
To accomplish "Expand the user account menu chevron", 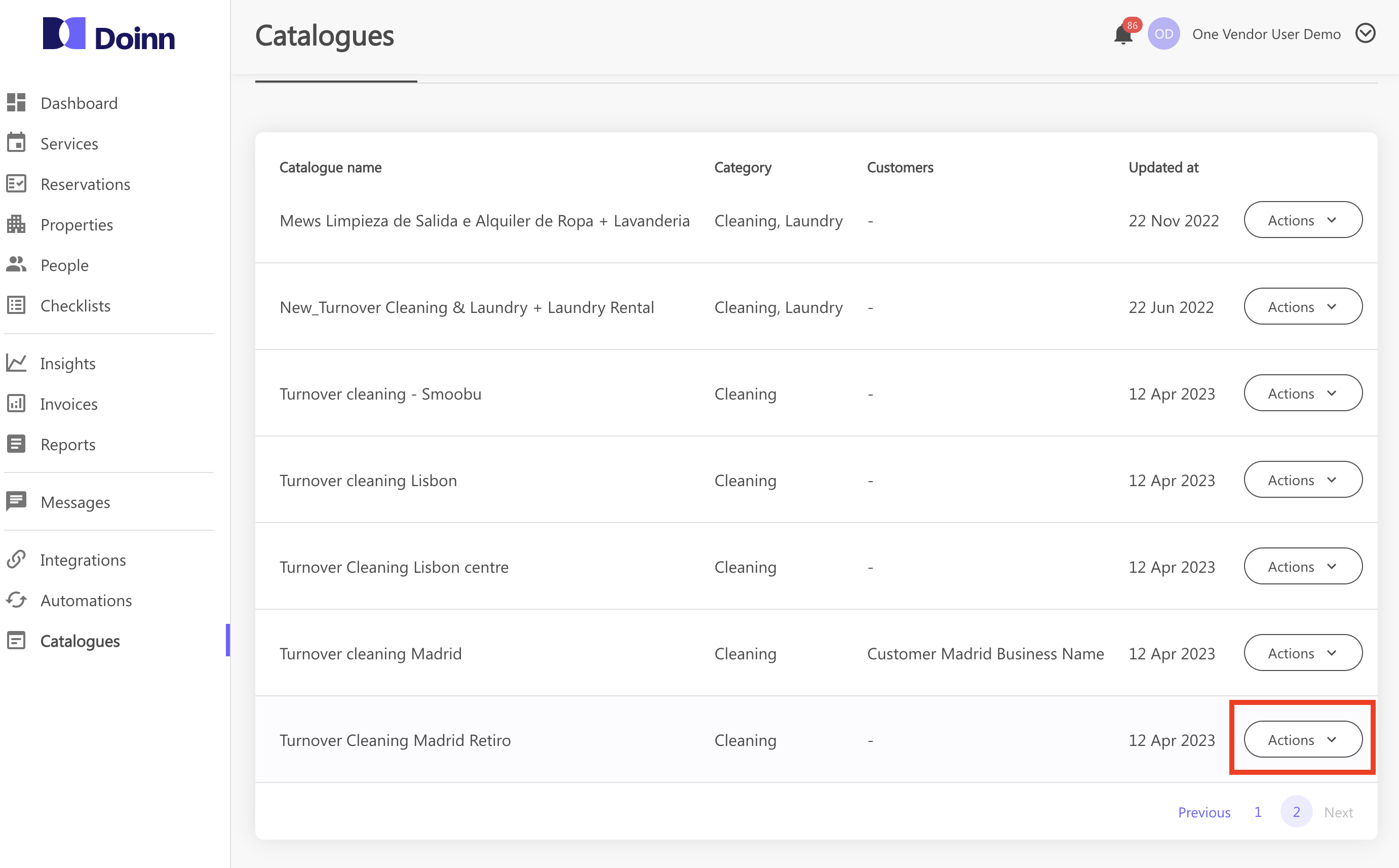I will coord(1365,33).
